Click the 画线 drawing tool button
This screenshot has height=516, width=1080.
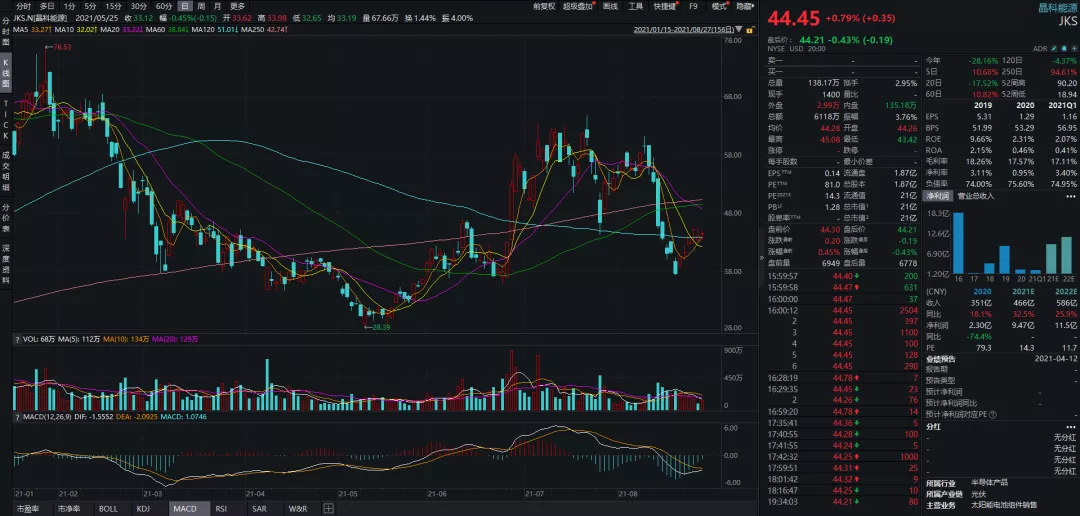(611, 6)
